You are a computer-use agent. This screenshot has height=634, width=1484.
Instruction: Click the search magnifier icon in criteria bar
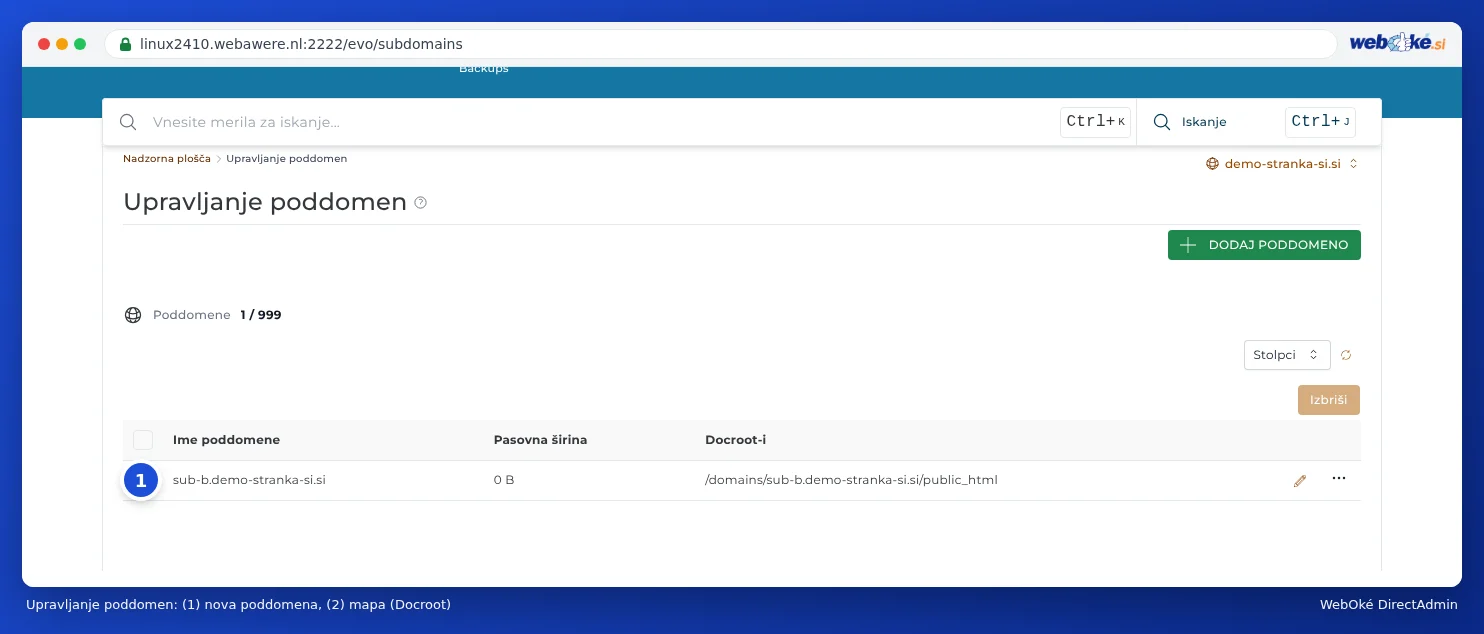[x=128, y=122]
